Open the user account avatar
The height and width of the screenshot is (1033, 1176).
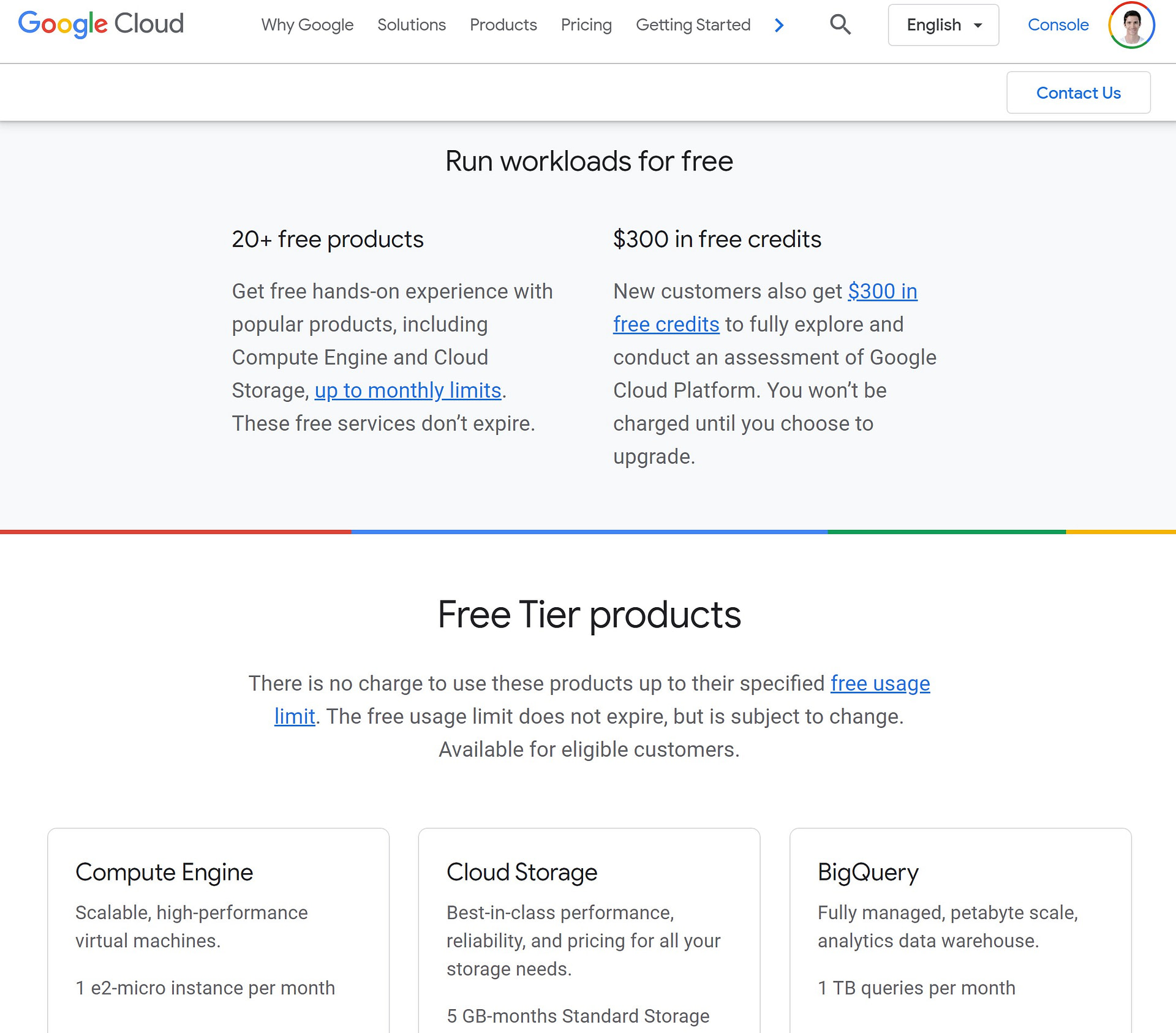click(x=1131, y=25)
